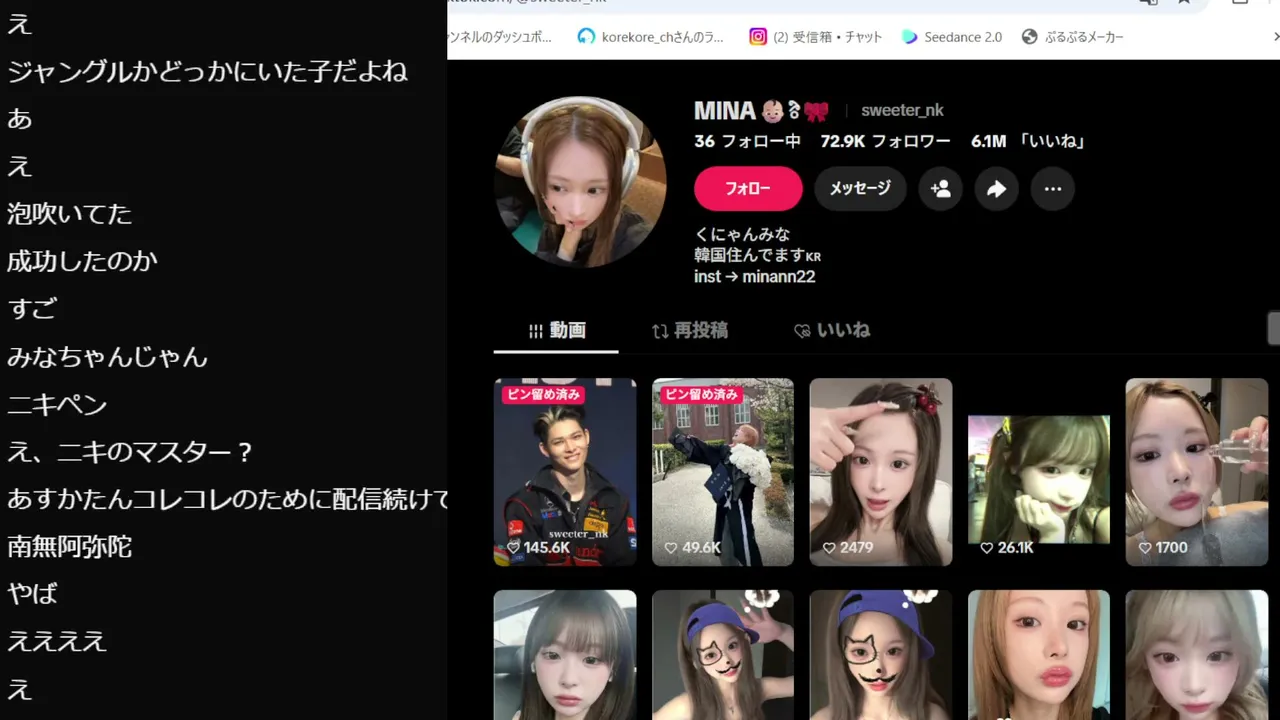The height and width of the screenshot is (720, 1280).
Task: Open the Seedance 2.0 bookmark
Action: 952,37
